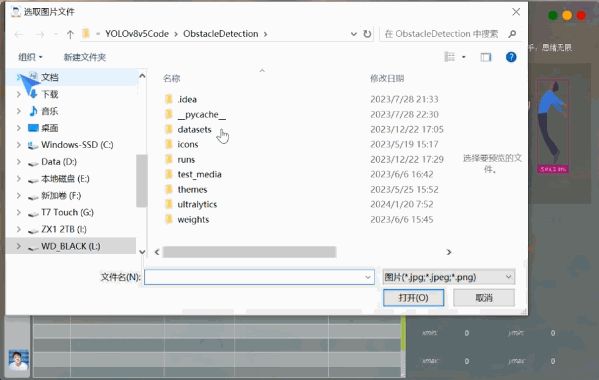Click the file list scroll right arrow
The image size is (599, 380).
pos(449,252)
